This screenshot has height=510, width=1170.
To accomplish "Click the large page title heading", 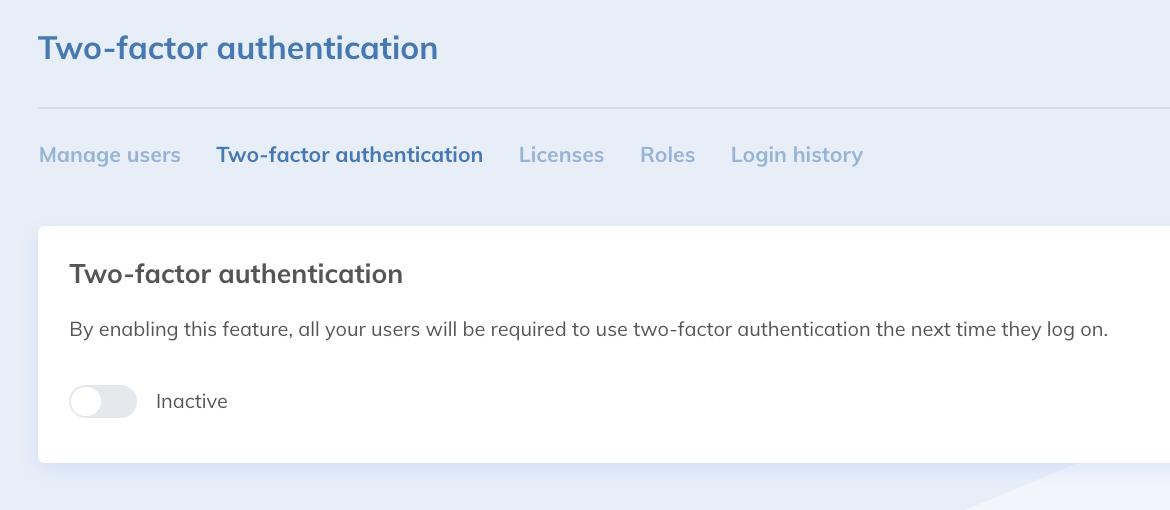I will tap(238, 48).
